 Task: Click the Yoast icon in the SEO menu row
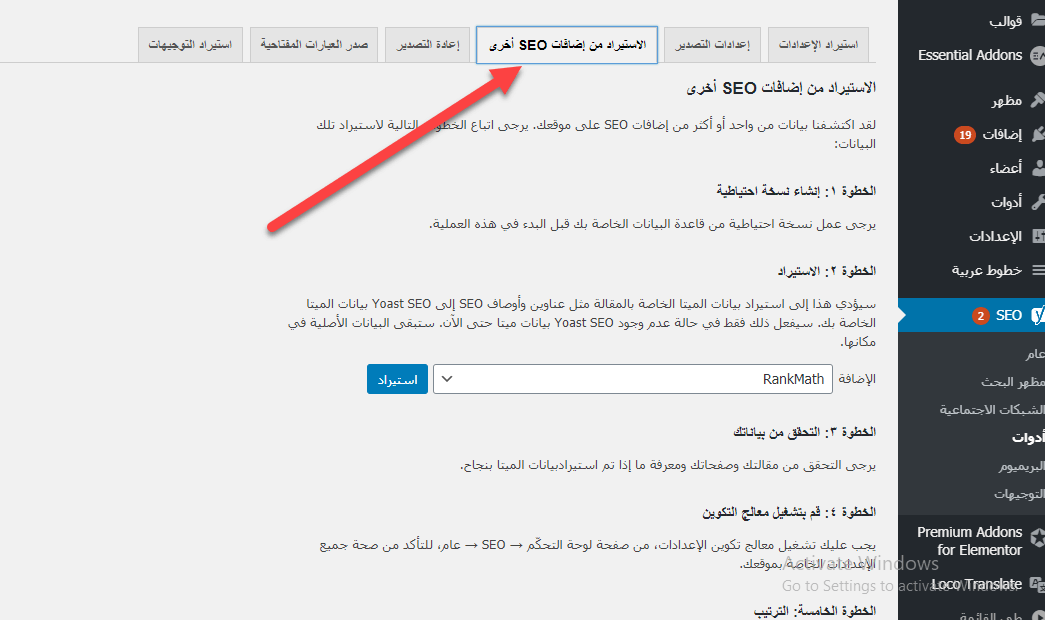point(1038,315)
